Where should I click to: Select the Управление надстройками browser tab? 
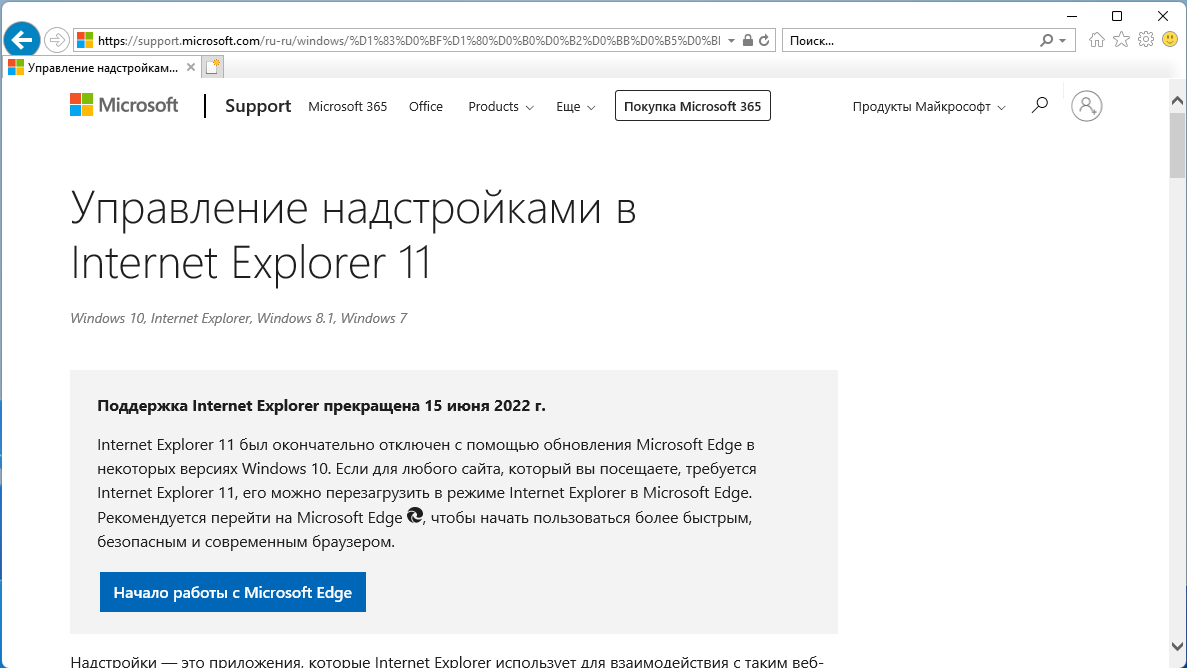102,67
